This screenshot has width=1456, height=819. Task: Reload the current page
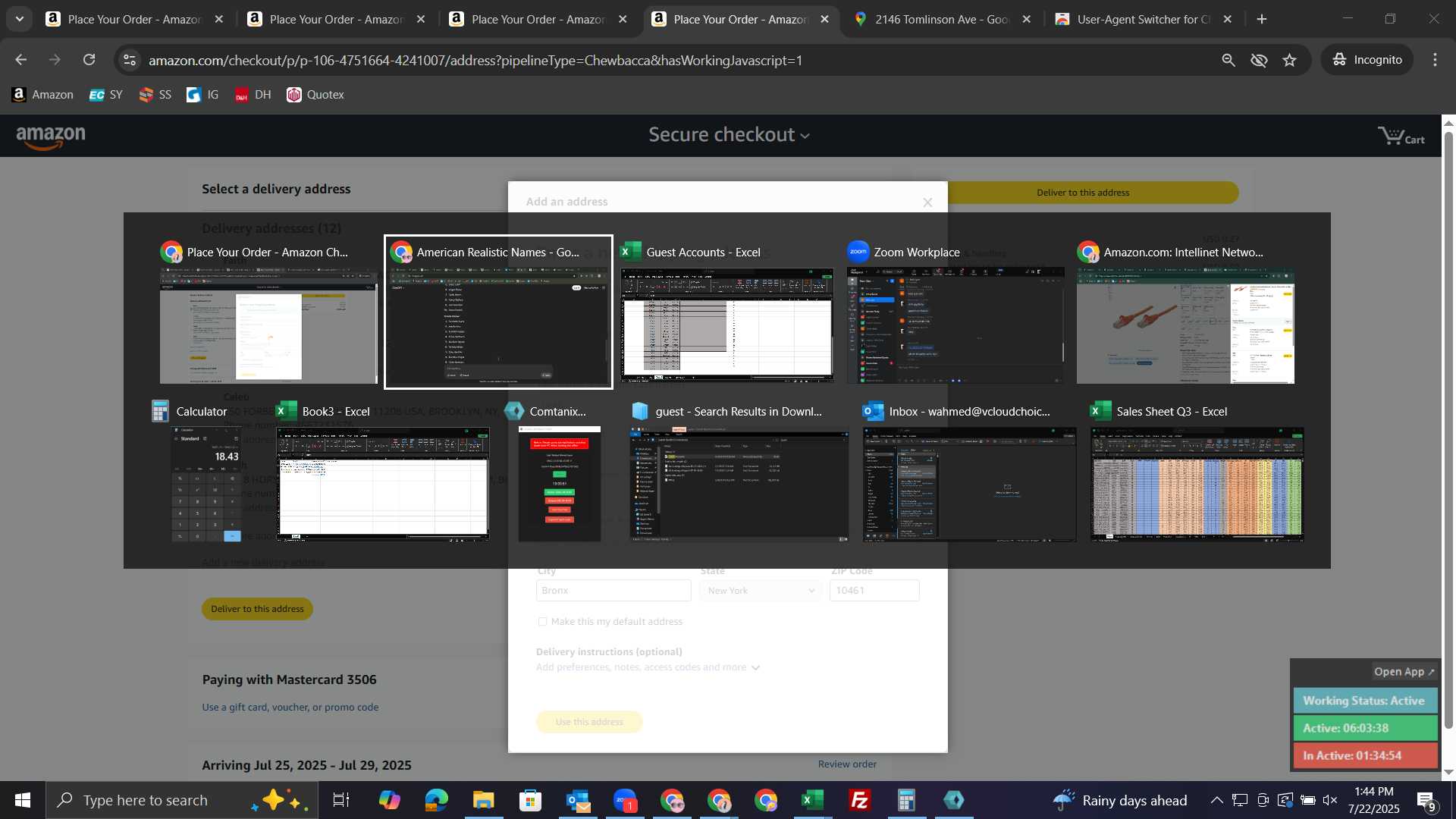[89, 60]
